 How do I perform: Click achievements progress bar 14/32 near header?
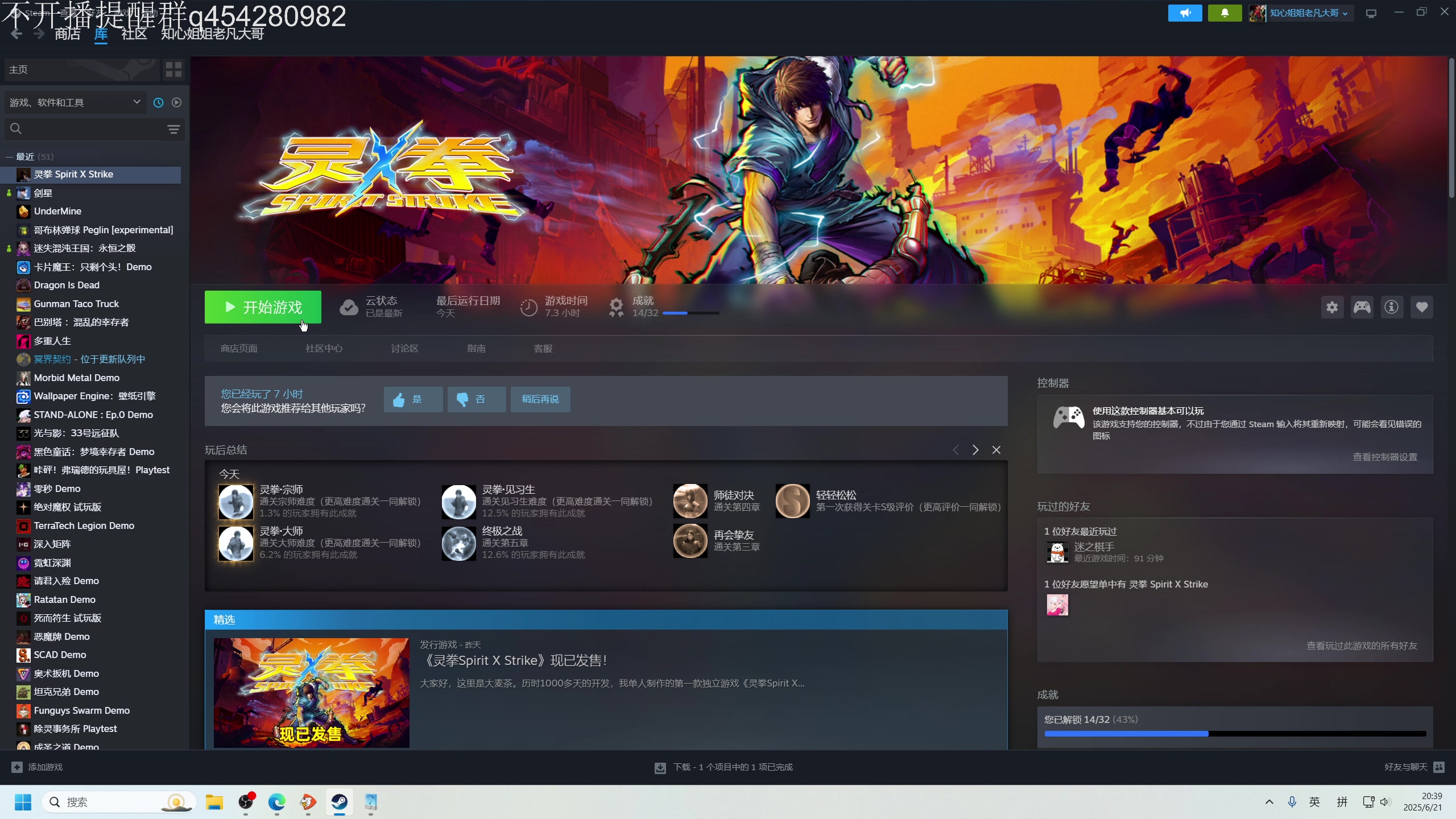[x=691, y=313]
